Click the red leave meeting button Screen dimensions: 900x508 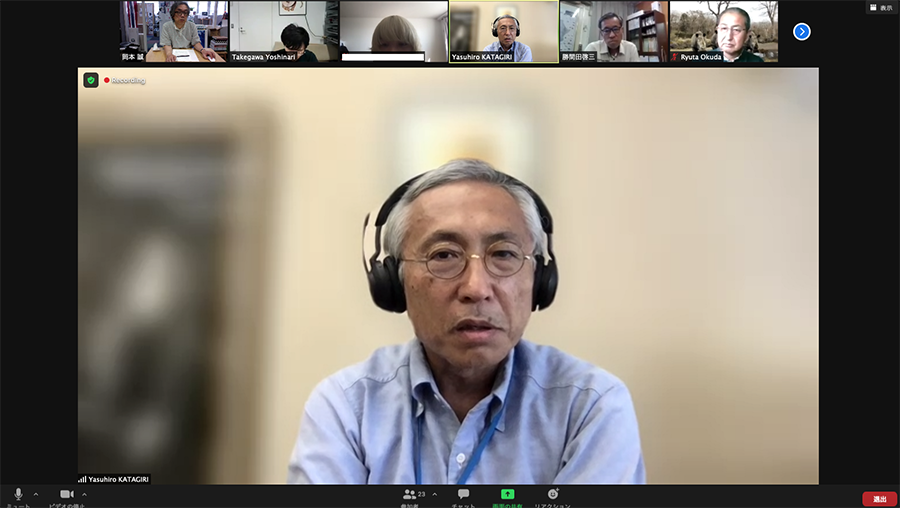[879, 499]
